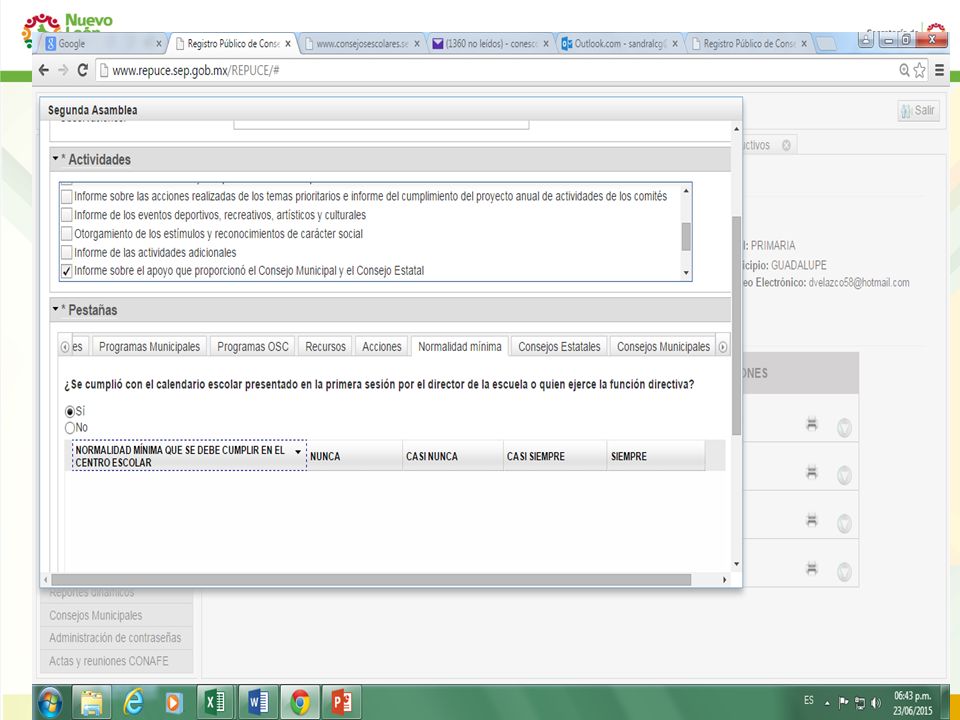Open Windows Media Player from taskbar
The width and height of the screenshot is (960, 720).
174,702
